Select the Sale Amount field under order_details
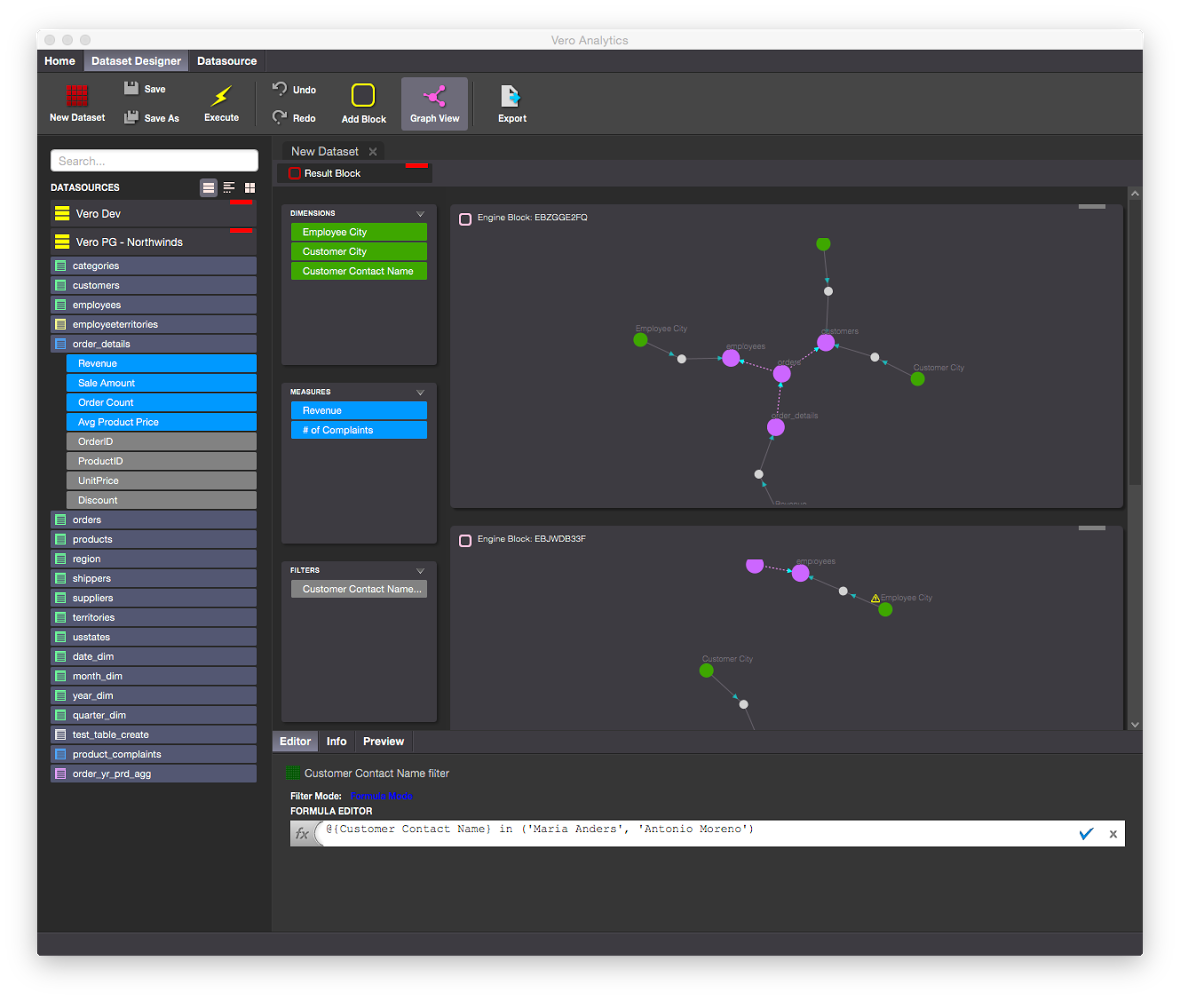 click(x=162, y=383)
